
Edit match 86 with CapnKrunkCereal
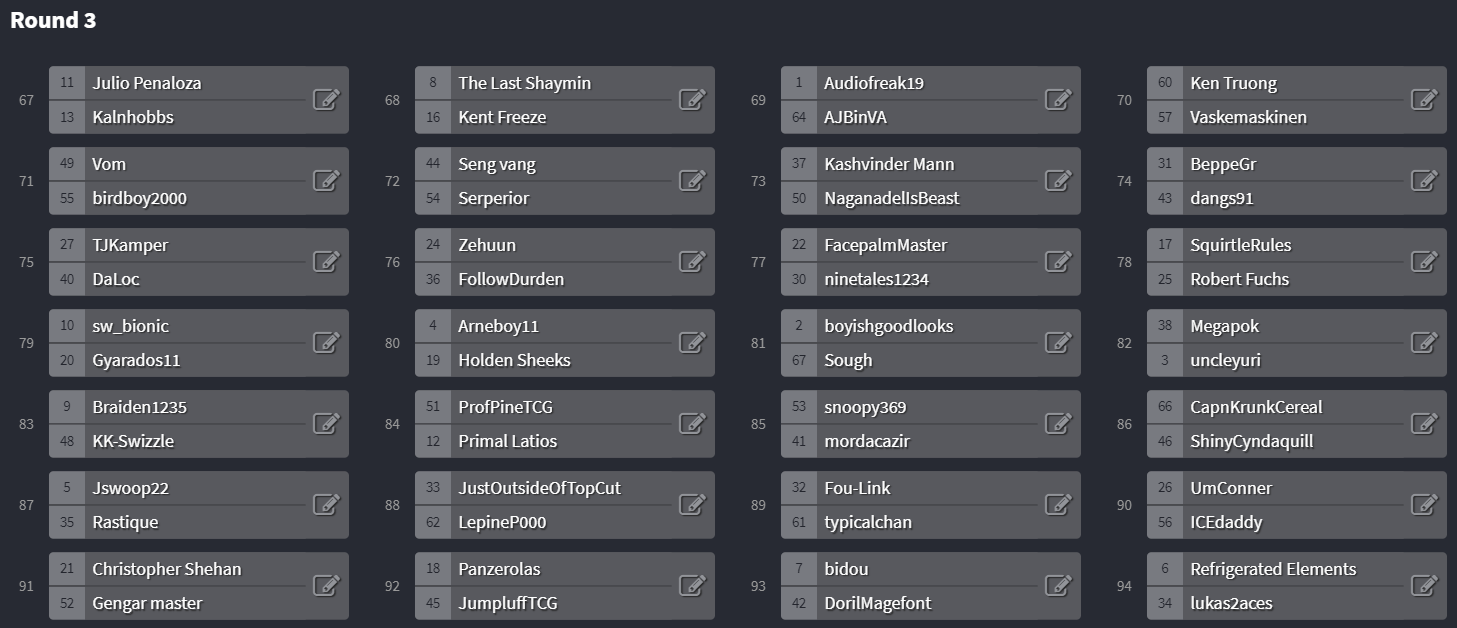point(1424,423)
